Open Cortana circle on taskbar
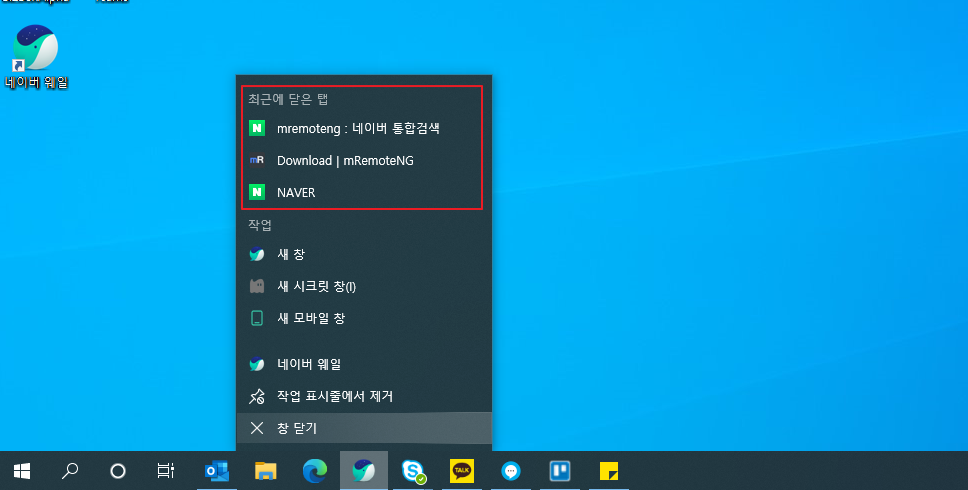 [x=118, y=471]
